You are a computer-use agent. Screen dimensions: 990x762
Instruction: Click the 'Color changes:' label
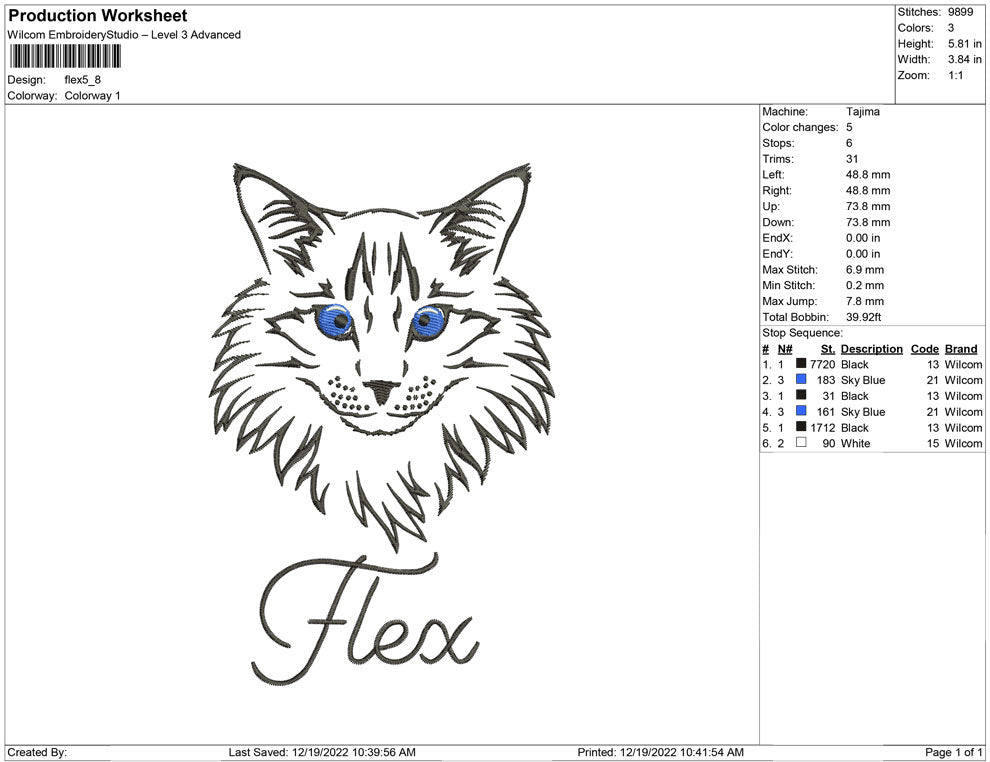[x=800, y=127]
